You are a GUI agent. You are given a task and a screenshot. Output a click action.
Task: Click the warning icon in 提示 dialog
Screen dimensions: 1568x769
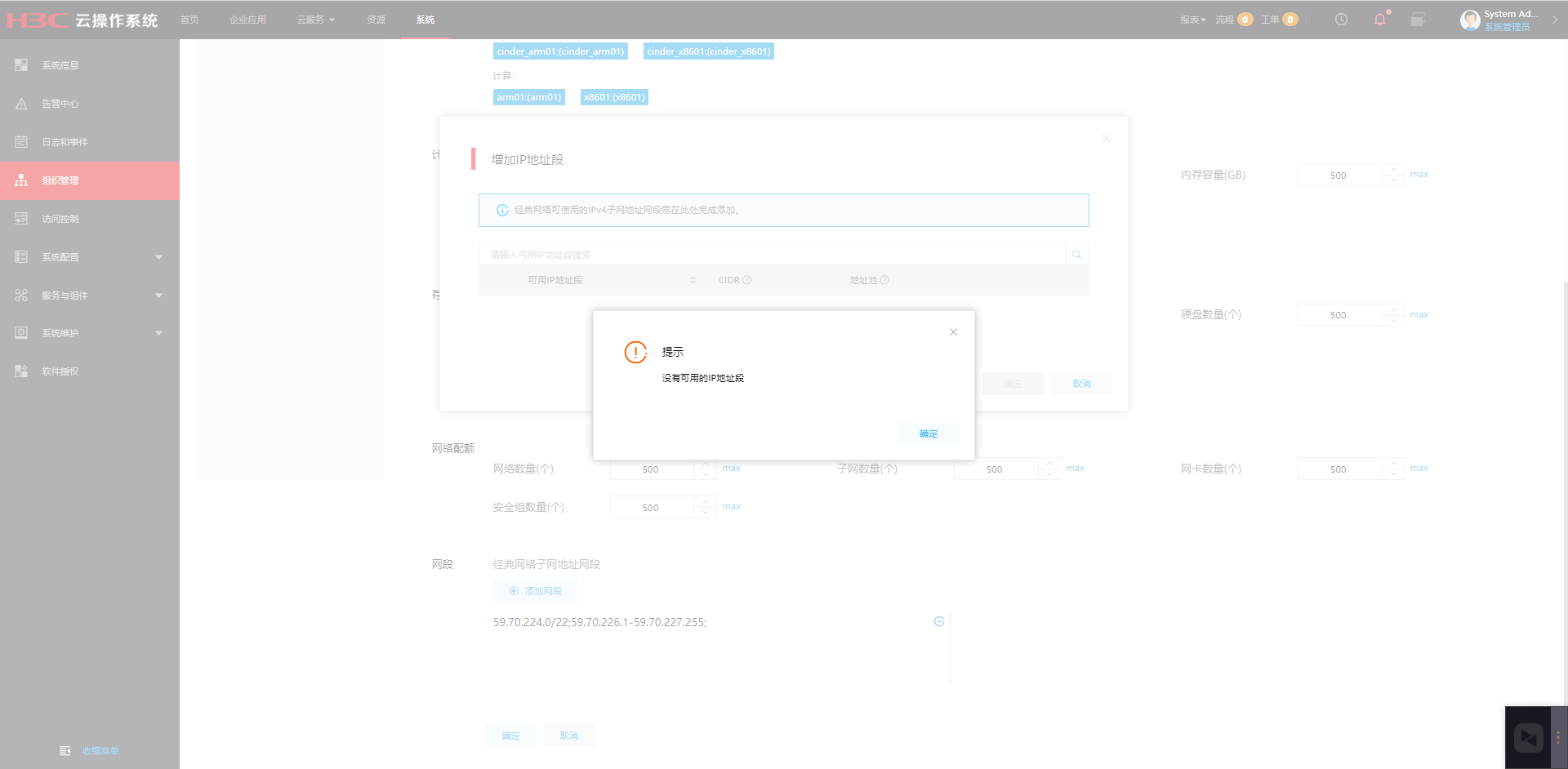point(635,352)
